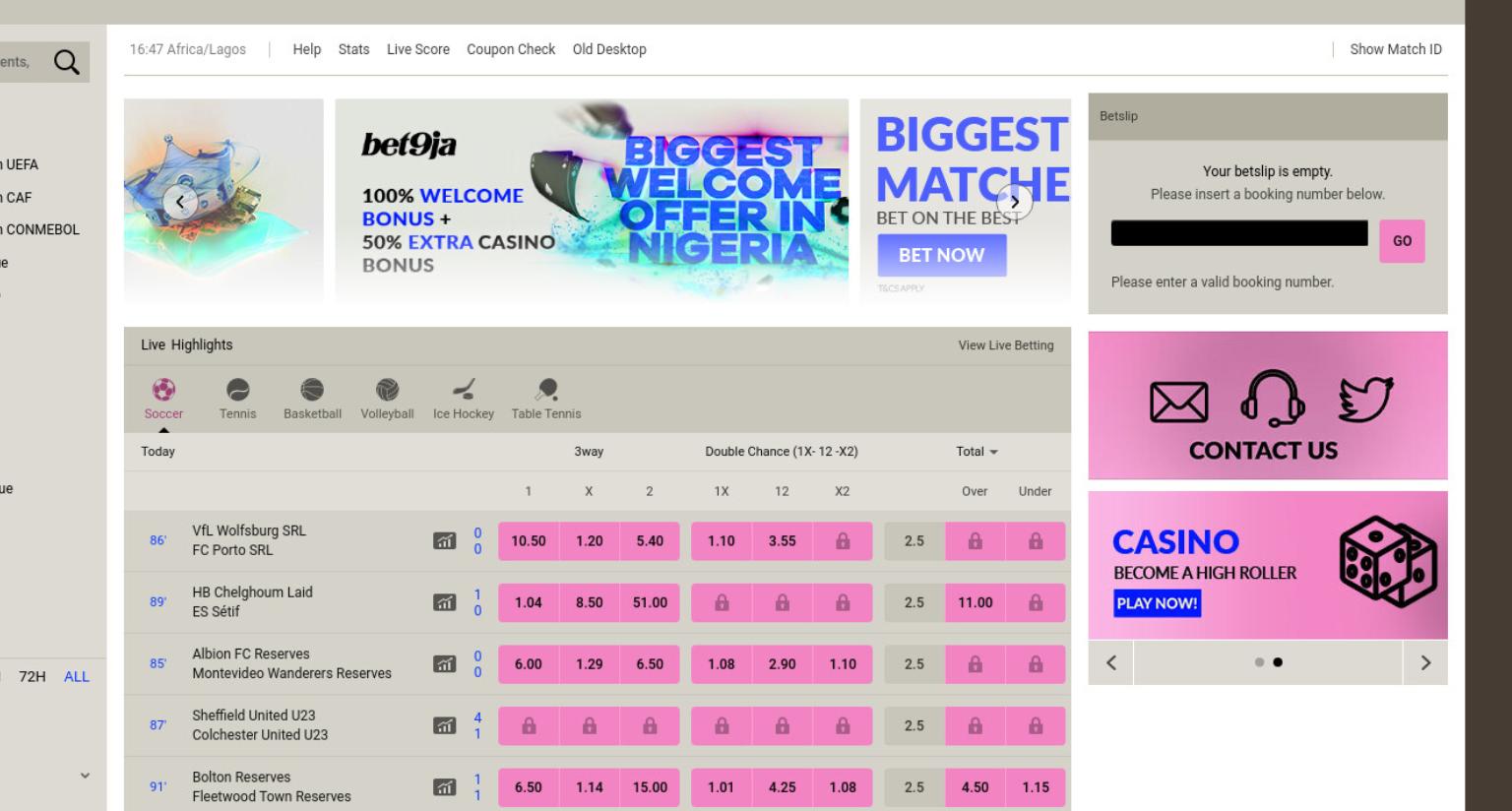Click locked home-win odds for Sheffield United U23

[x=529, y=726]
